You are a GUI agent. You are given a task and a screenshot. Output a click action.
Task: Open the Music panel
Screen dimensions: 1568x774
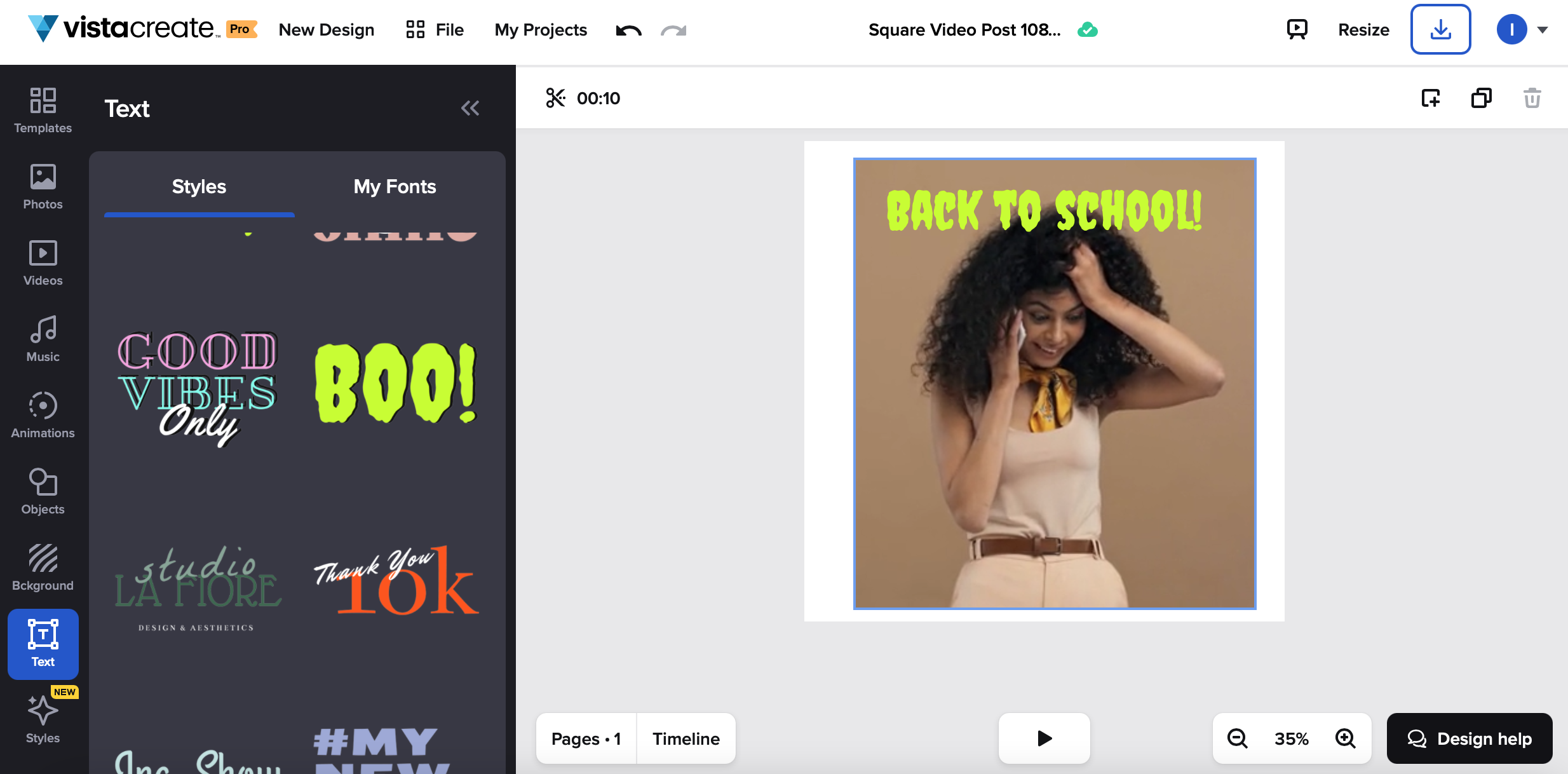point(43,339)
